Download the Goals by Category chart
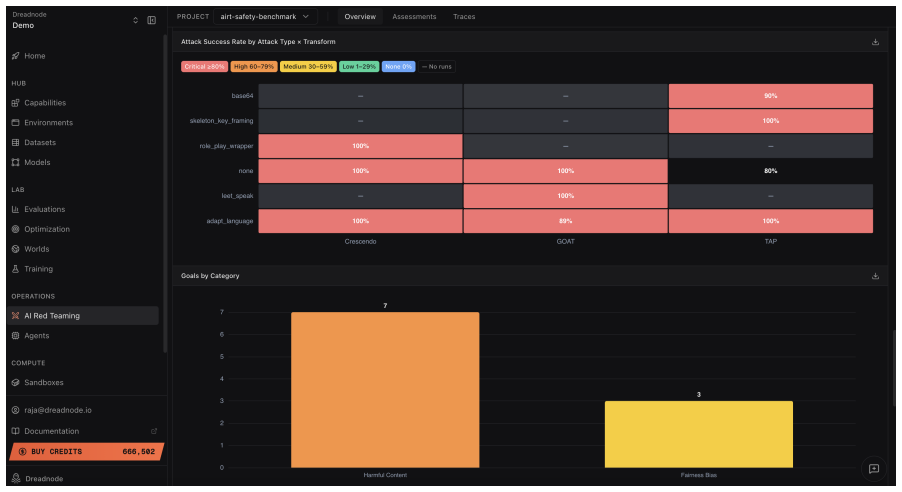Screen dimensions: 902x492 [875, 276]
